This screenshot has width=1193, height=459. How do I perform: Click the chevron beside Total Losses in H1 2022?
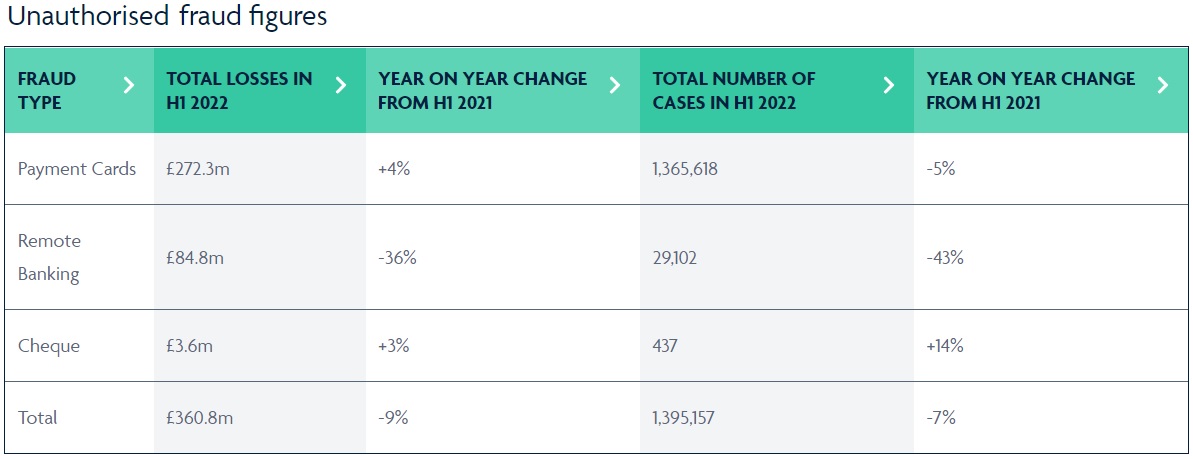pos(341,86)
